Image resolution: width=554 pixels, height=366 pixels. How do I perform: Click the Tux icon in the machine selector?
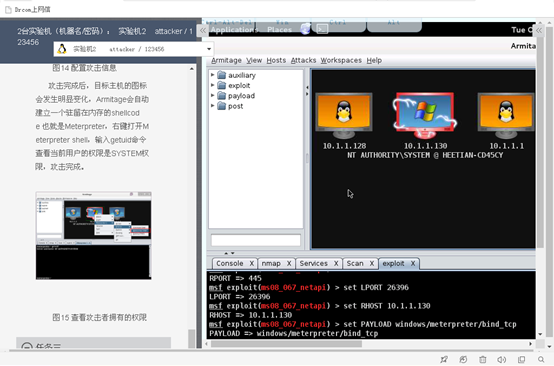pyautogui.click(x=62, y=49)
